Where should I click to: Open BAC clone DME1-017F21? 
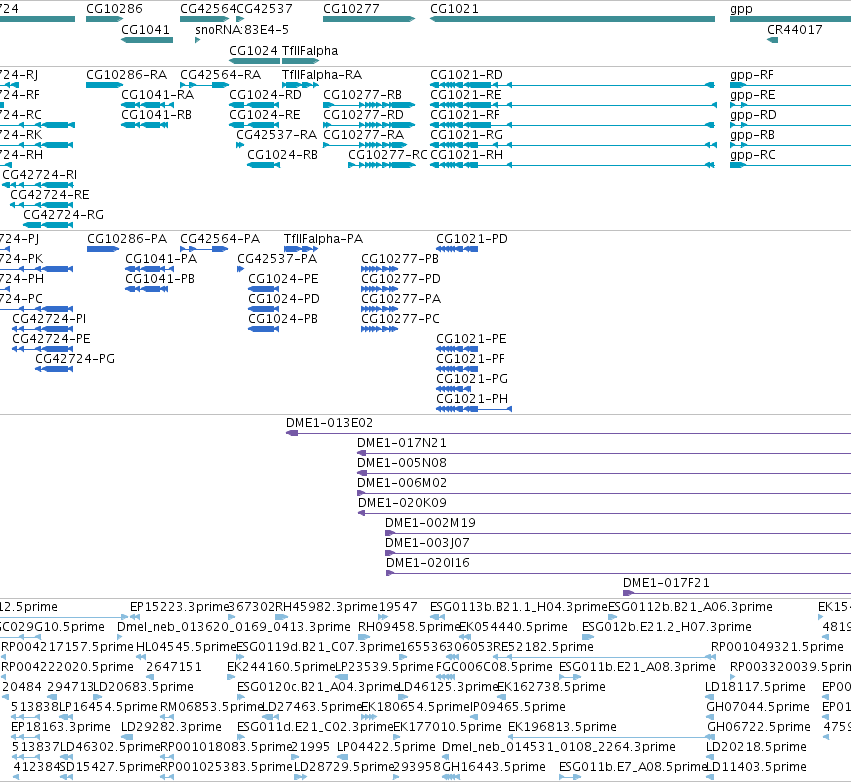coord(666,583)
